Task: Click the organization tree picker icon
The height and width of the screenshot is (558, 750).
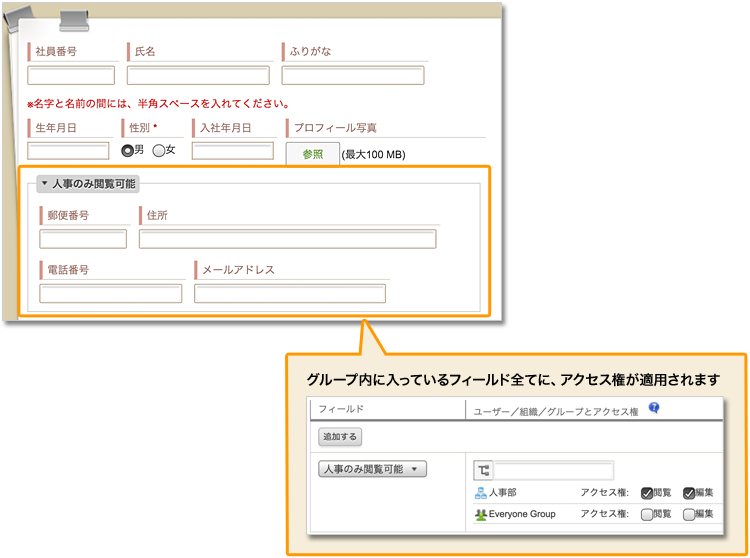Action: (483, 471)
